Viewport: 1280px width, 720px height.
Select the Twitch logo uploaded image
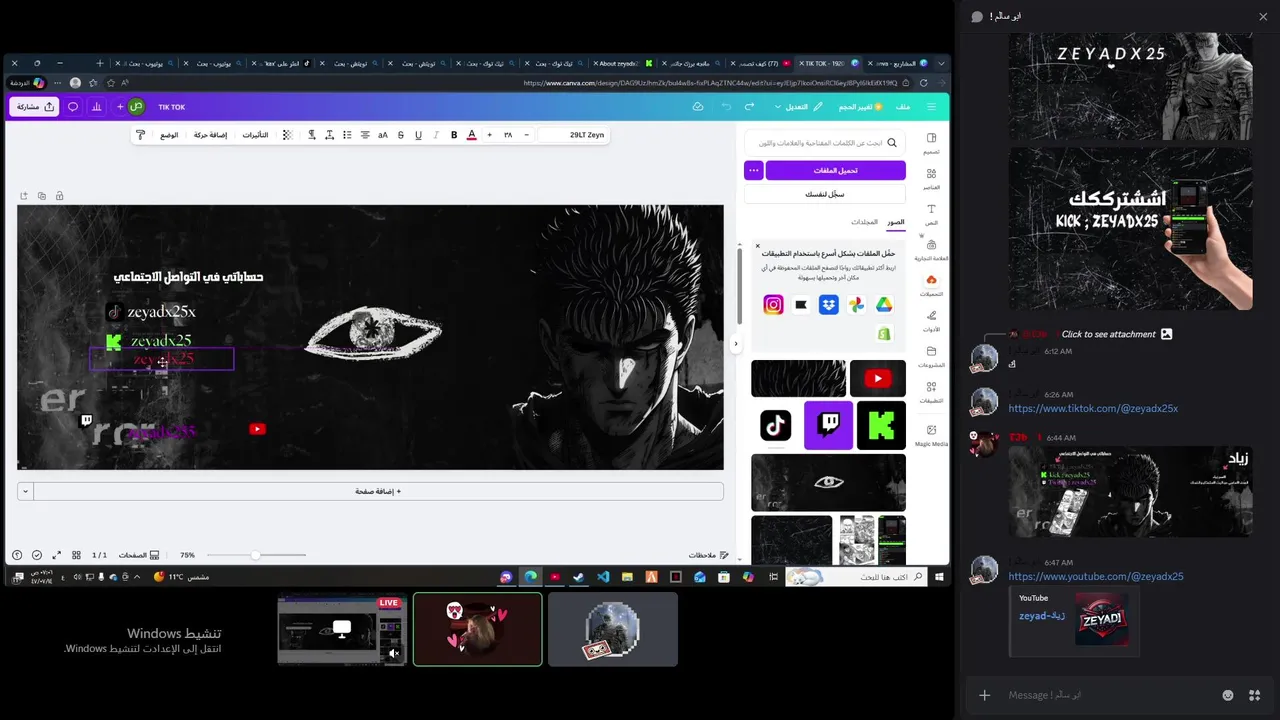829,425
